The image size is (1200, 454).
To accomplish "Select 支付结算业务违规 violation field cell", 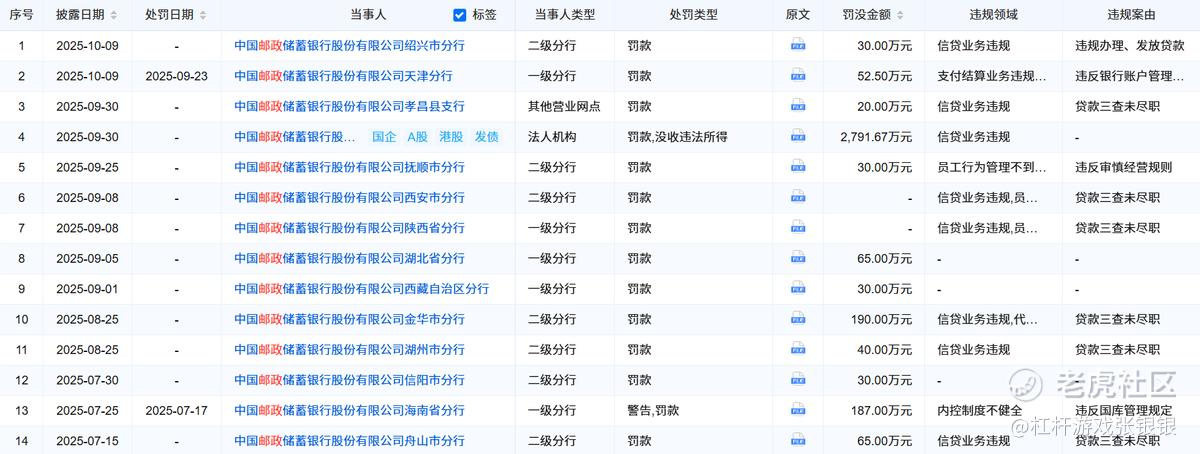I will point(992,76).
